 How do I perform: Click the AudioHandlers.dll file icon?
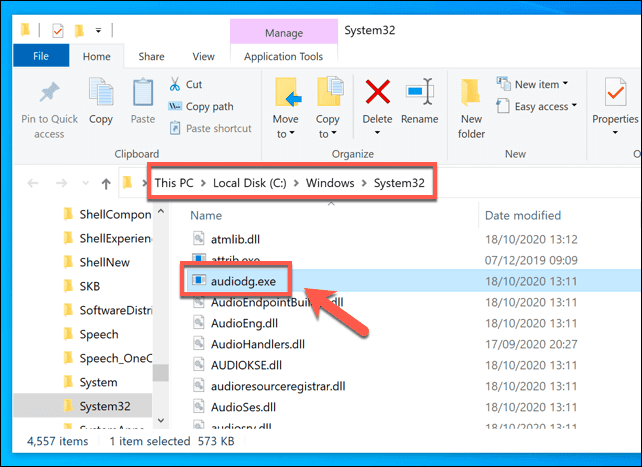pyautogui.click(x=199, y=343)
